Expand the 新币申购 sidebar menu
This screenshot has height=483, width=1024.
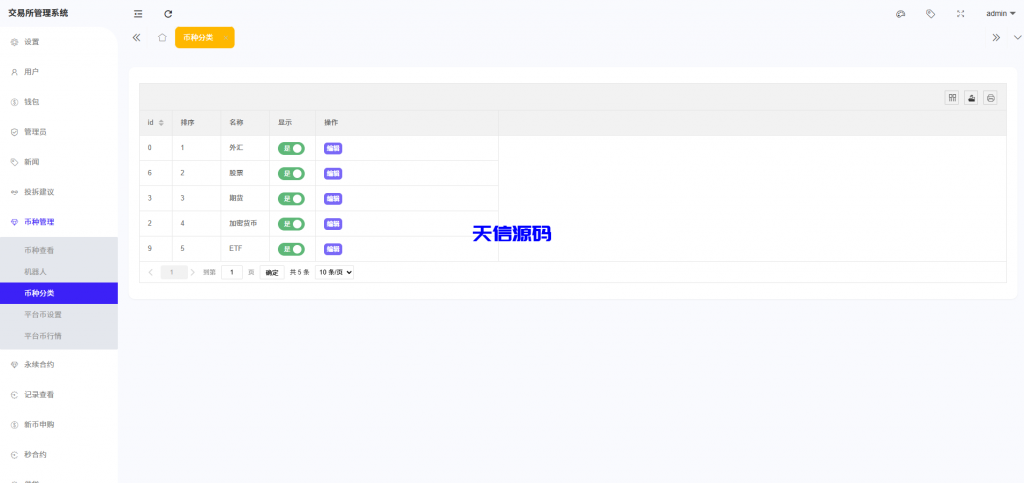pos(59,425)
